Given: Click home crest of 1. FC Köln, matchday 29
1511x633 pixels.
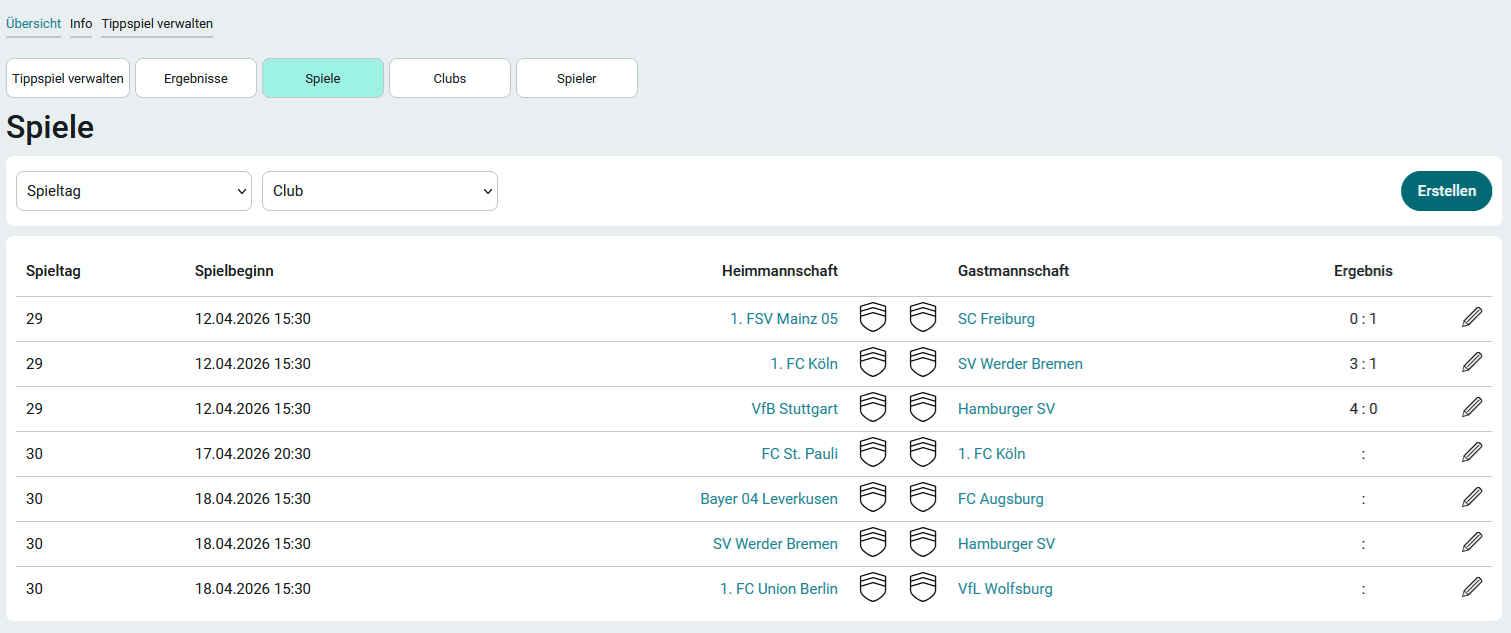Looking at the screenshot, I should (x=873, y=363).
